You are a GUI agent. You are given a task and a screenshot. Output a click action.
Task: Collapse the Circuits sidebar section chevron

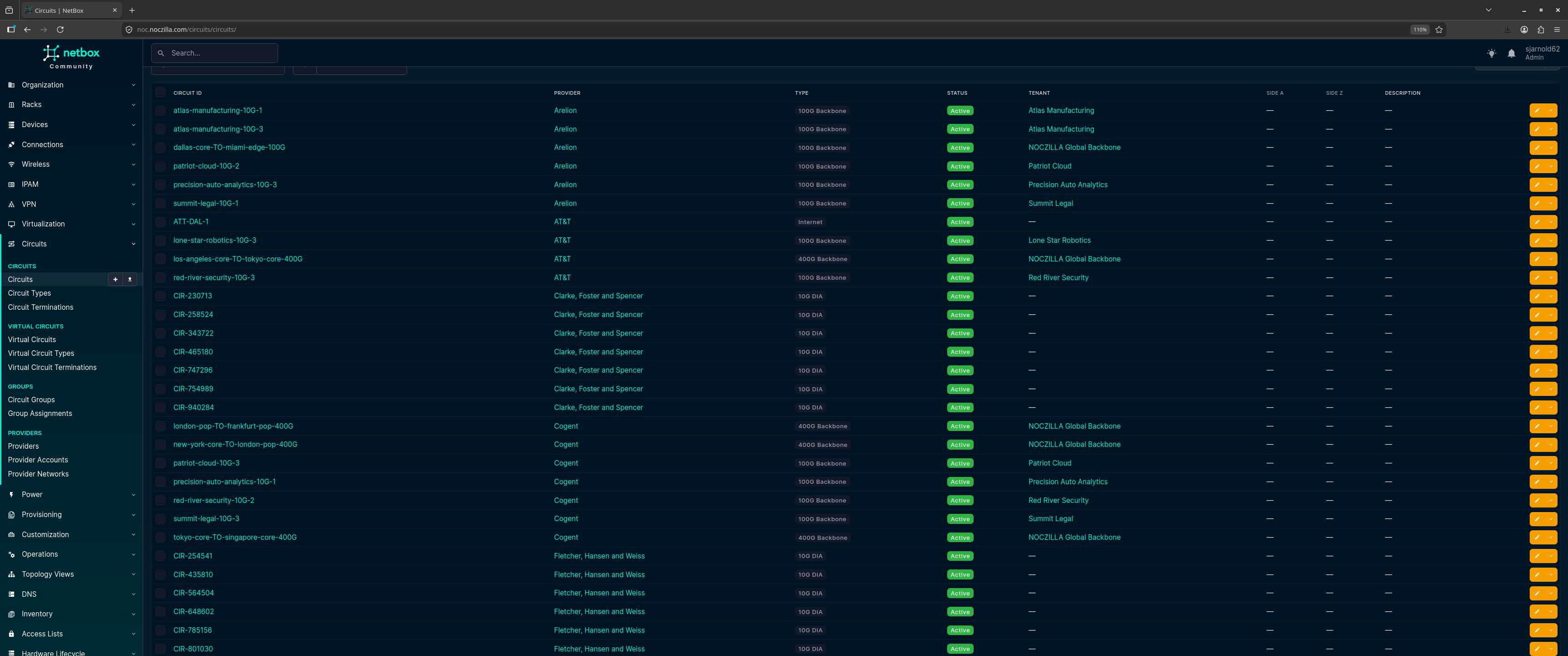point(133,244)
